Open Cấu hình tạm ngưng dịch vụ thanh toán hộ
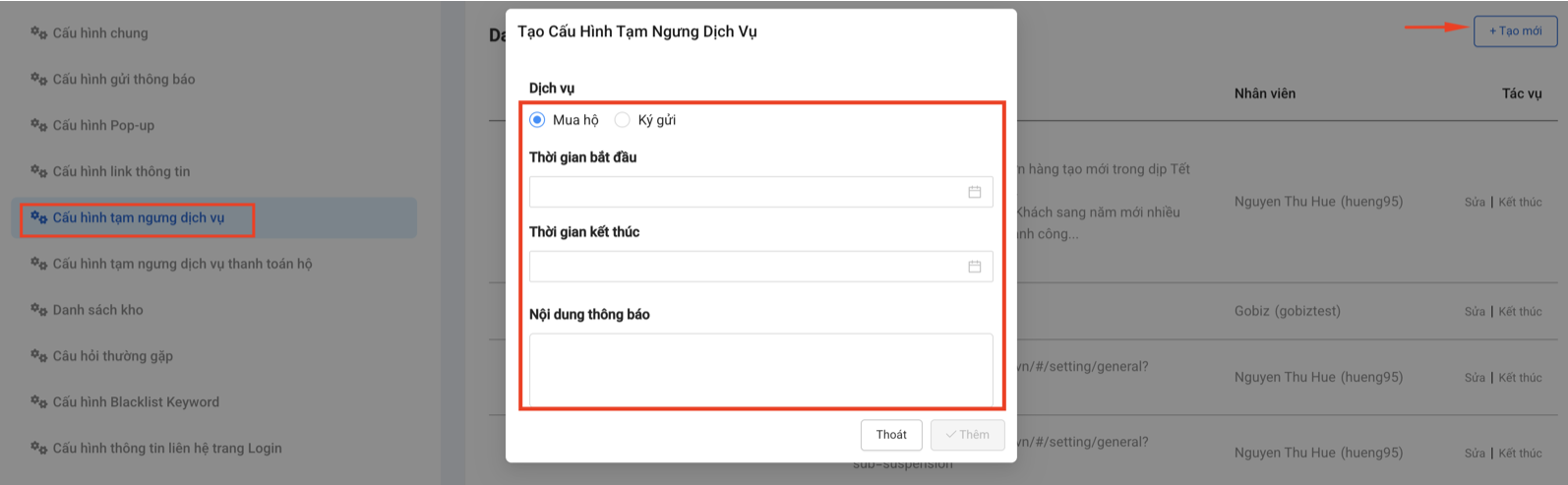This screenshot has width=1568, height=485. 182,264
